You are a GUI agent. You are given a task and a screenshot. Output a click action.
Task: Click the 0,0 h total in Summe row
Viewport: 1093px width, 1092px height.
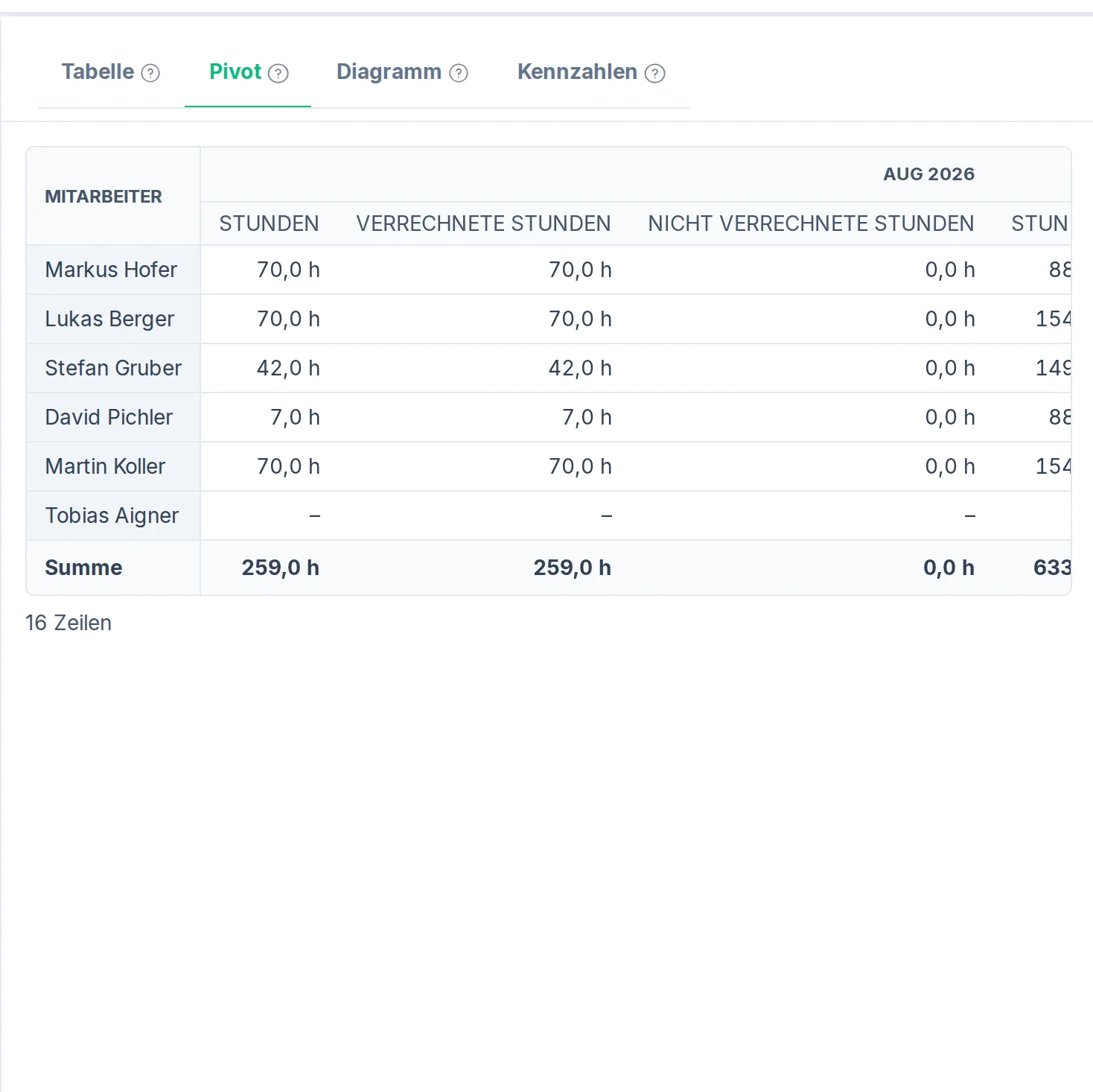949,568
